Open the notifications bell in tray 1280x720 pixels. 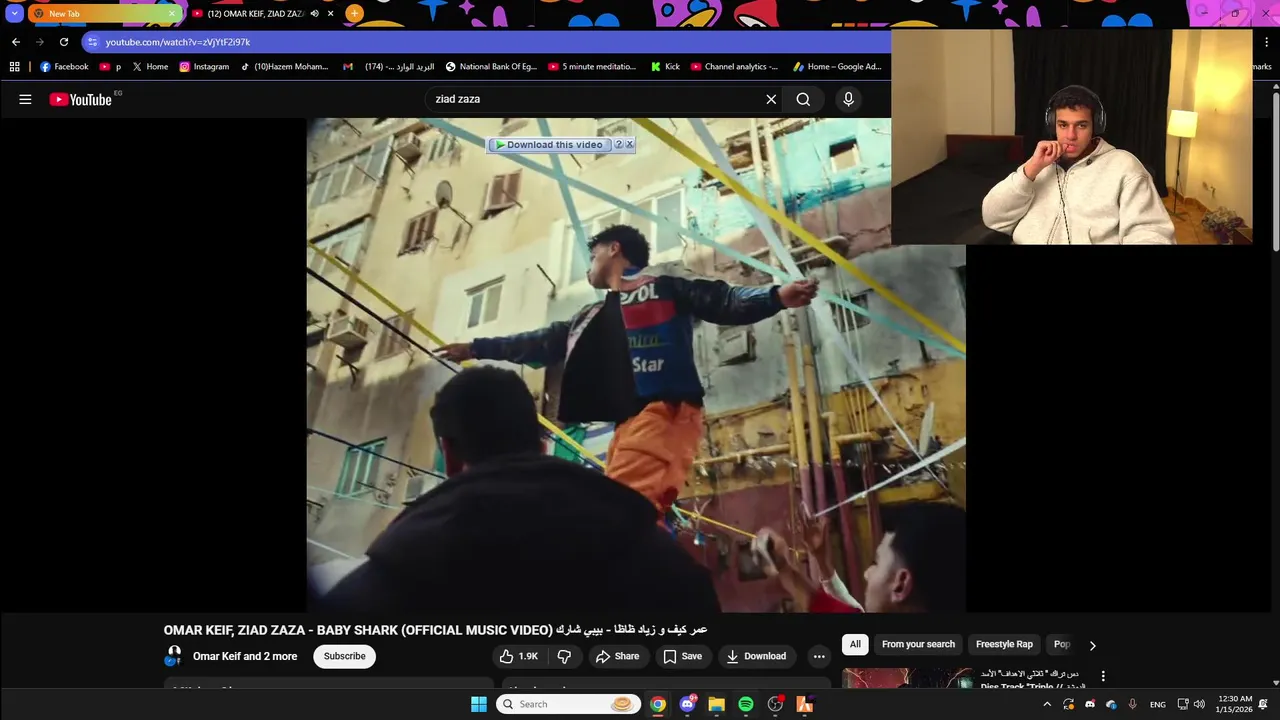click(x=1263, y=704)
